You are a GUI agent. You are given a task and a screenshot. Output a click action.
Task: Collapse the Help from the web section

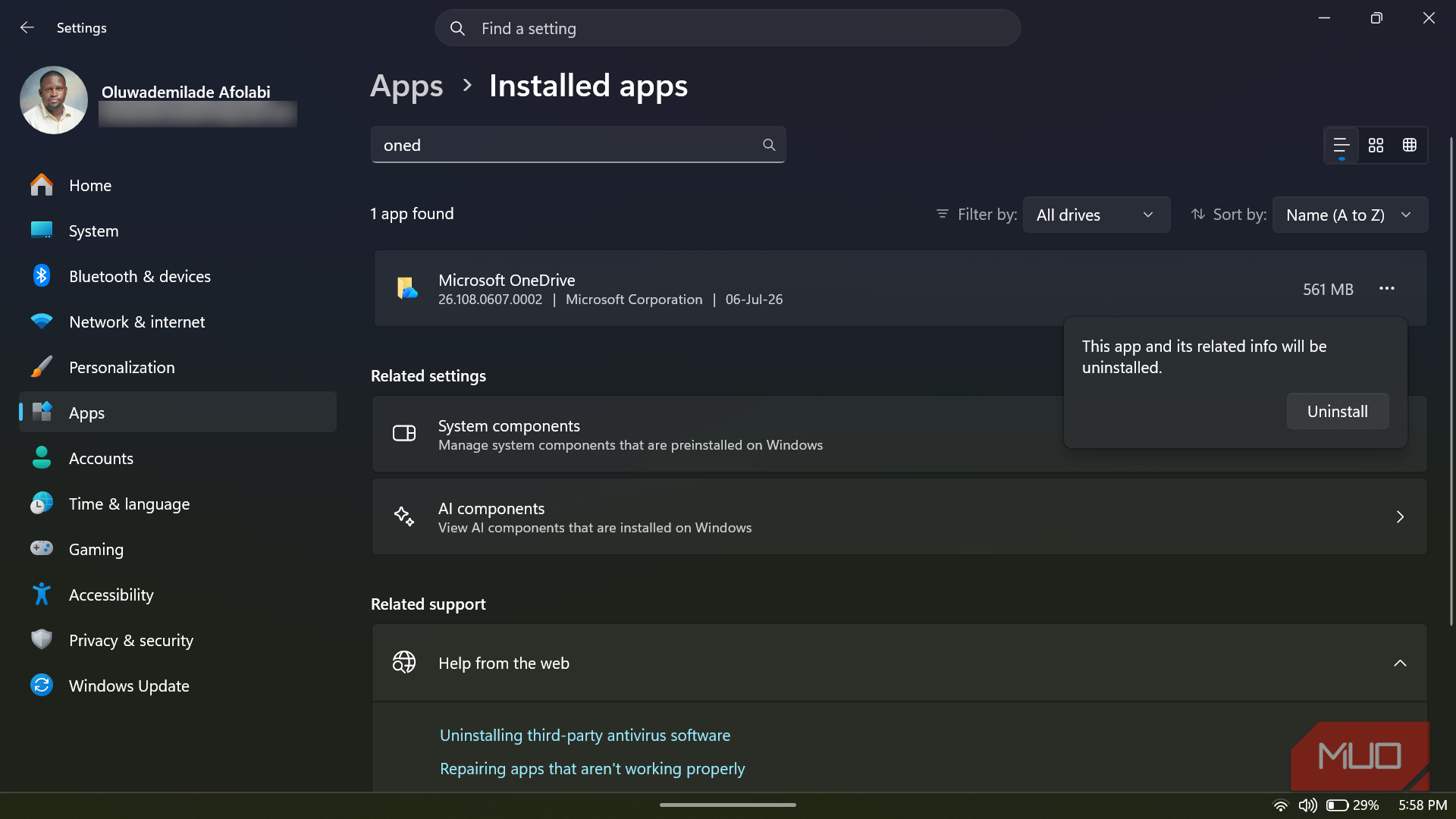point(1400,663)
